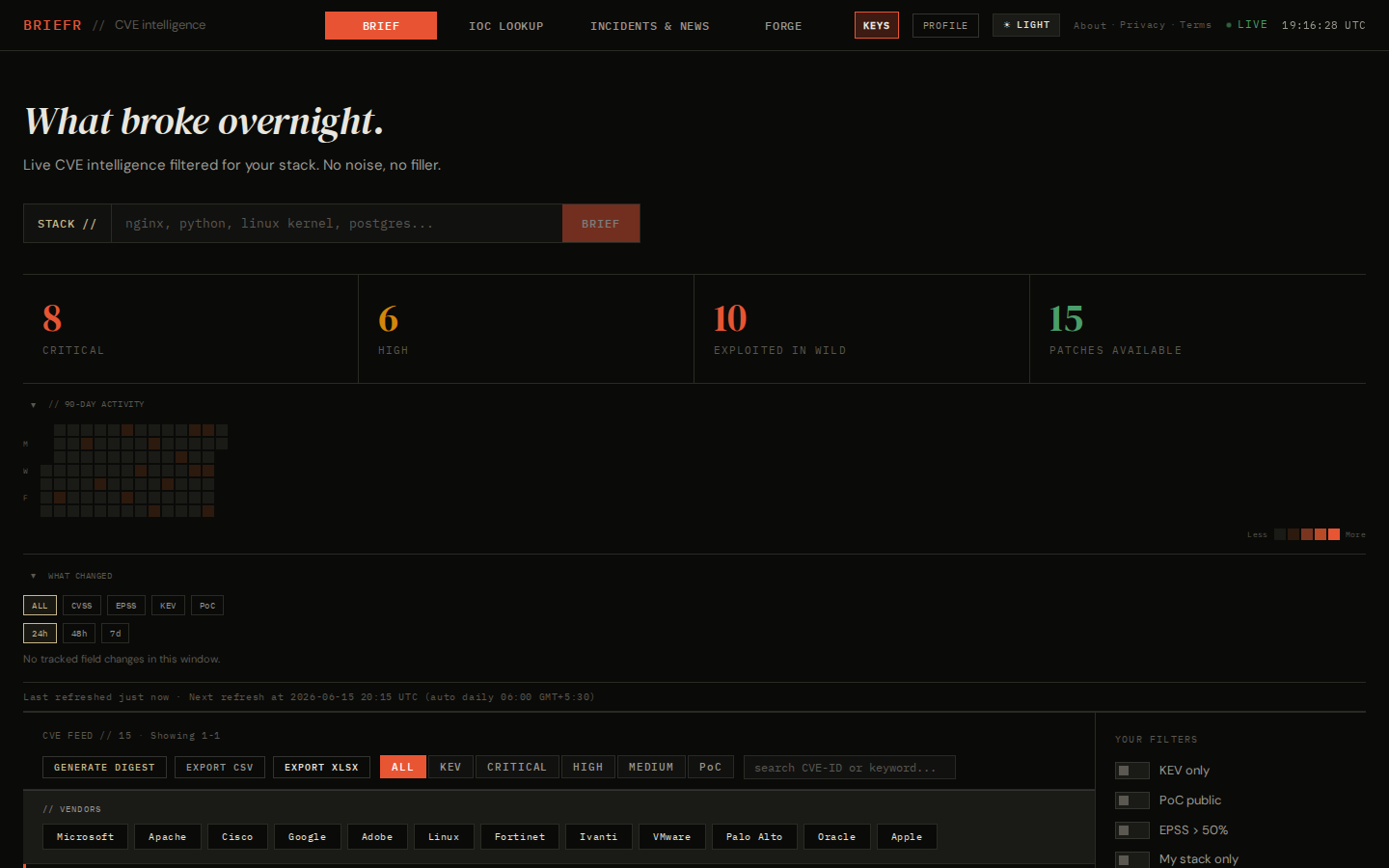Click the 8 CRITICAL stat card

click(190, 329)
